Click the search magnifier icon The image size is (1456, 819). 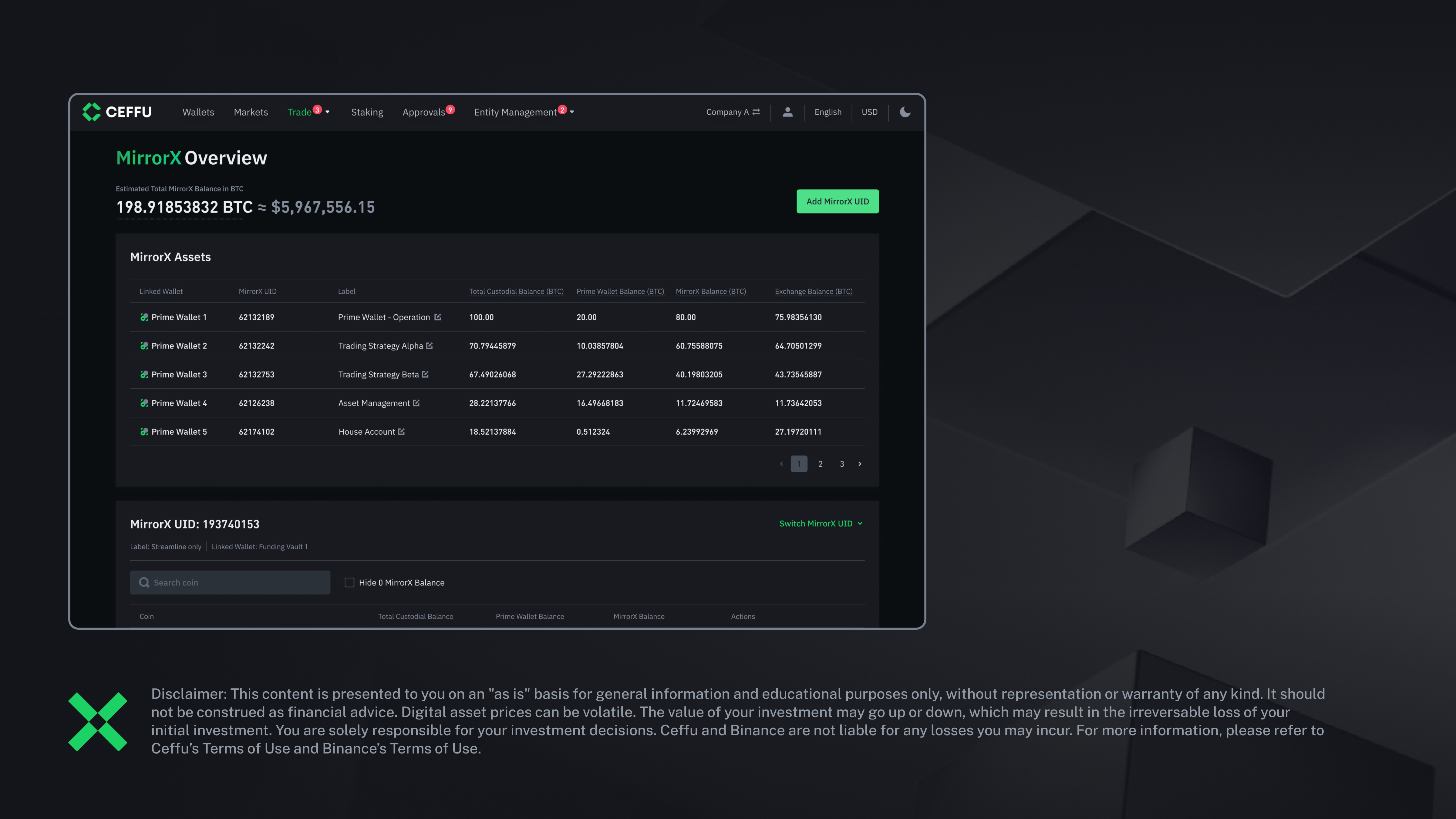click(x=144, y=582)
